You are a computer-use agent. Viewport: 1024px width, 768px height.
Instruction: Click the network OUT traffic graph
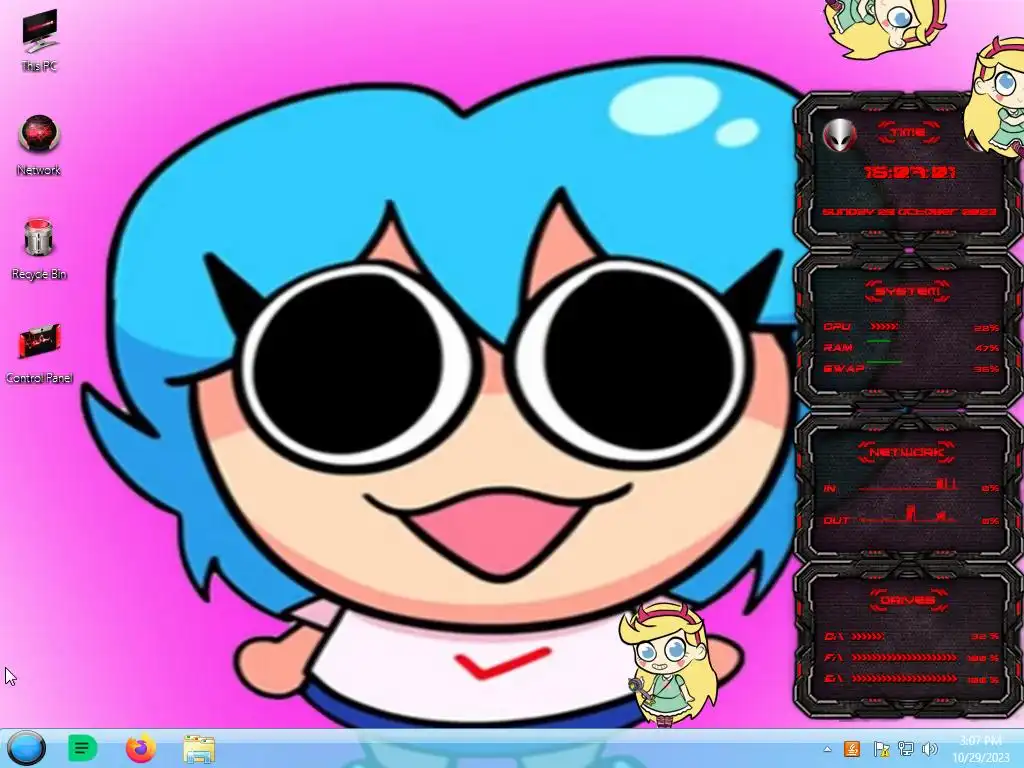908,515
